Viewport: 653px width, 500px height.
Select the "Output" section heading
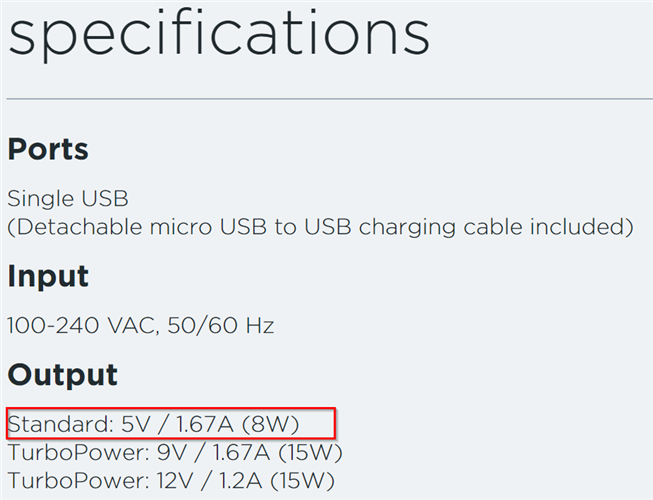tap(62, 374)
